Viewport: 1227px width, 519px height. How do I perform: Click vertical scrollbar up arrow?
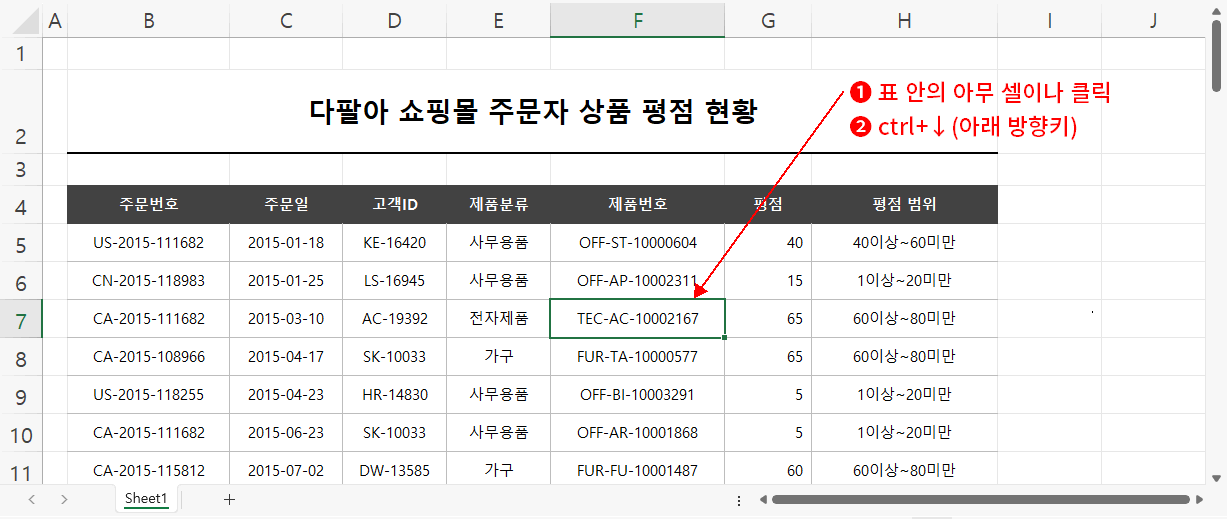pyautogui.click(x=1216, y=12)
